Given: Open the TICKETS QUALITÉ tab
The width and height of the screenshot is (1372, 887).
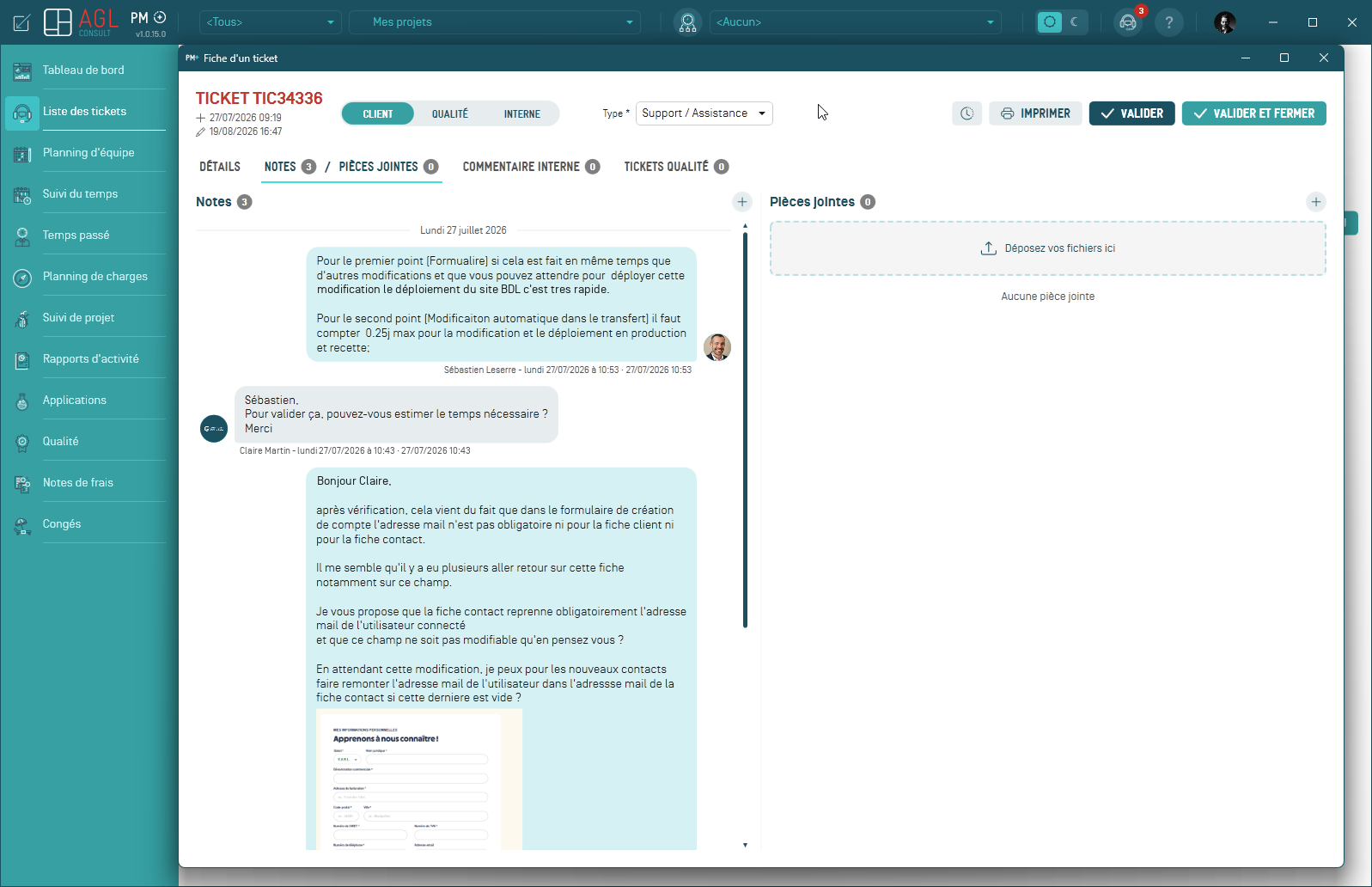Looking at the screenshot, I should click(x=676, y=167).
